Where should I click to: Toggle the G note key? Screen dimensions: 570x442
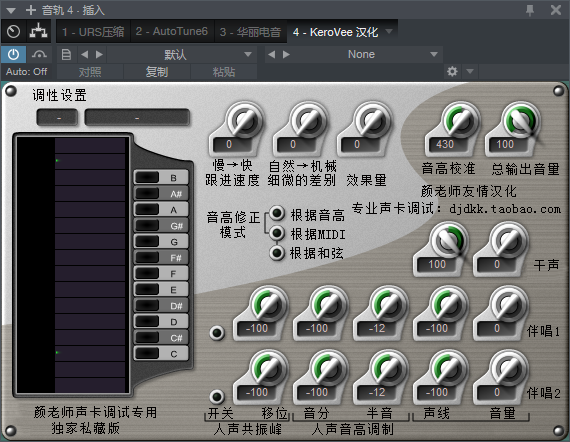coord(161,241)
